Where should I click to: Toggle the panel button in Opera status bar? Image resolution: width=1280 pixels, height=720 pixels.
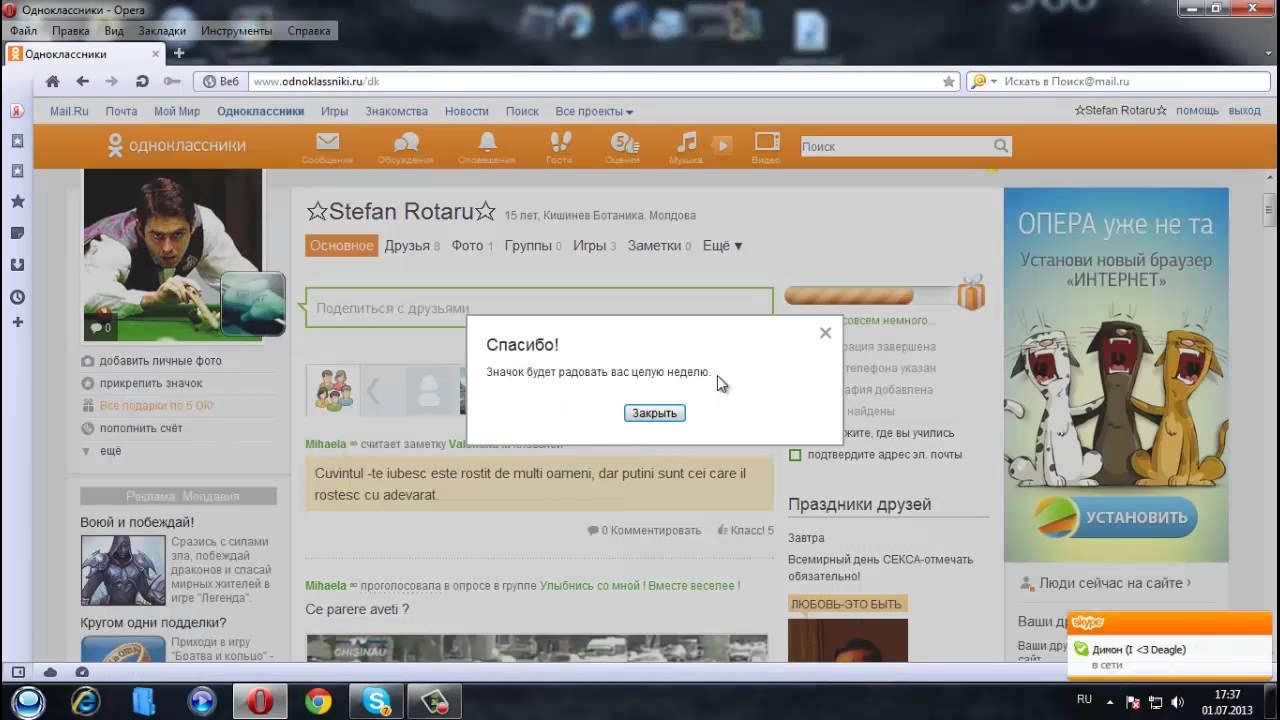(17, 672)
